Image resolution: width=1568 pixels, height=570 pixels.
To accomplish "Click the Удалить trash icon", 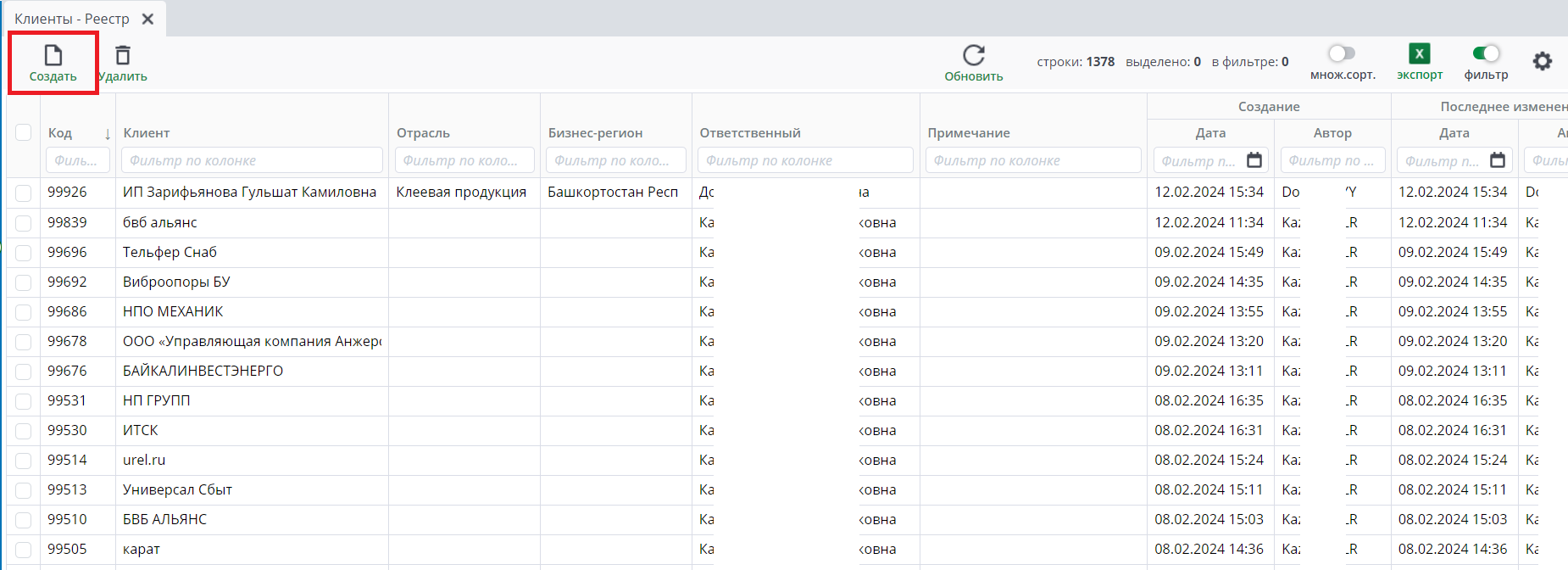I will [123, 56].
